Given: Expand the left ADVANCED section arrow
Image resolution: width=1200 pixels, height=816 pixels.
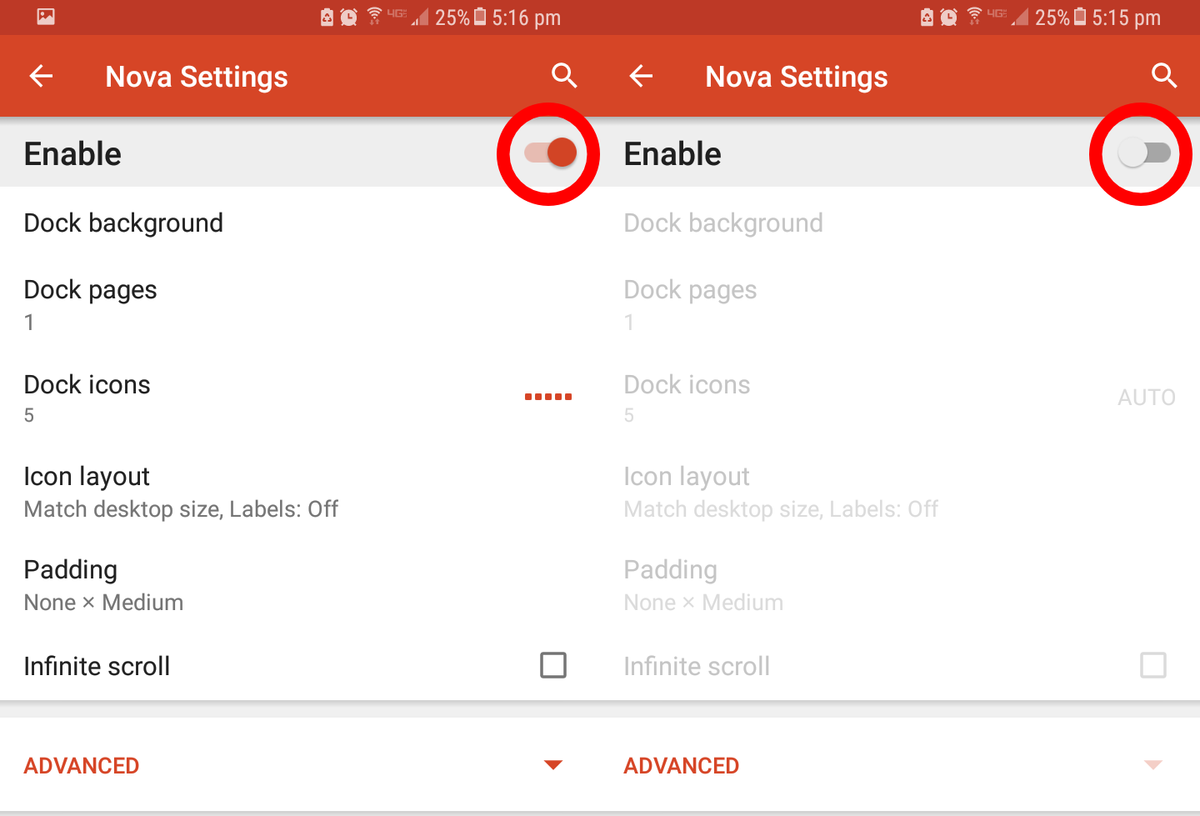Looking at the screenshot, I should coord(553,766).
